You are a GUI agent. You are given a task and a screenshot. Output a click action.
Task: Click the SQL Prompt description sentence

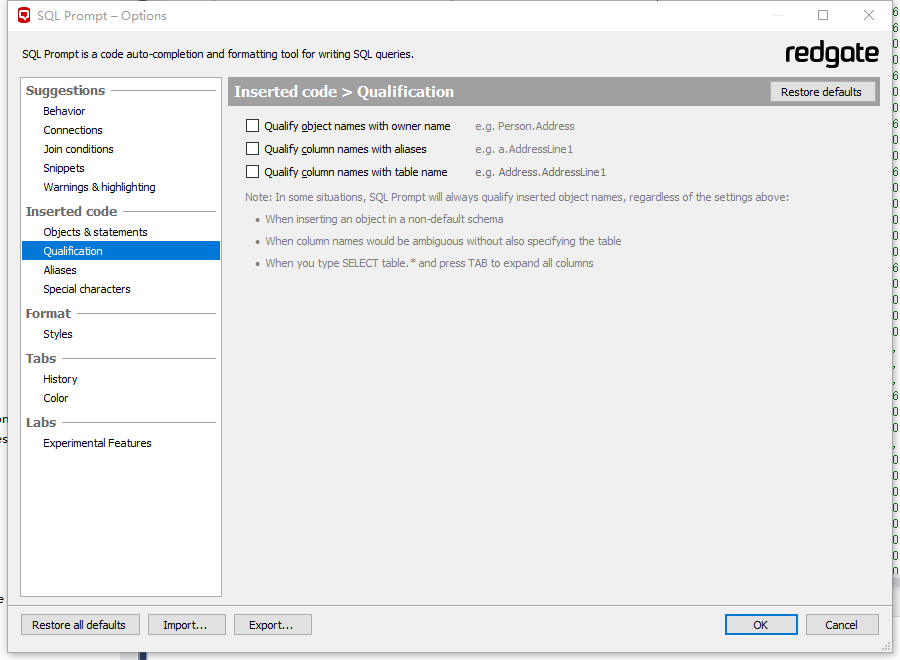(x=218, y=54)
